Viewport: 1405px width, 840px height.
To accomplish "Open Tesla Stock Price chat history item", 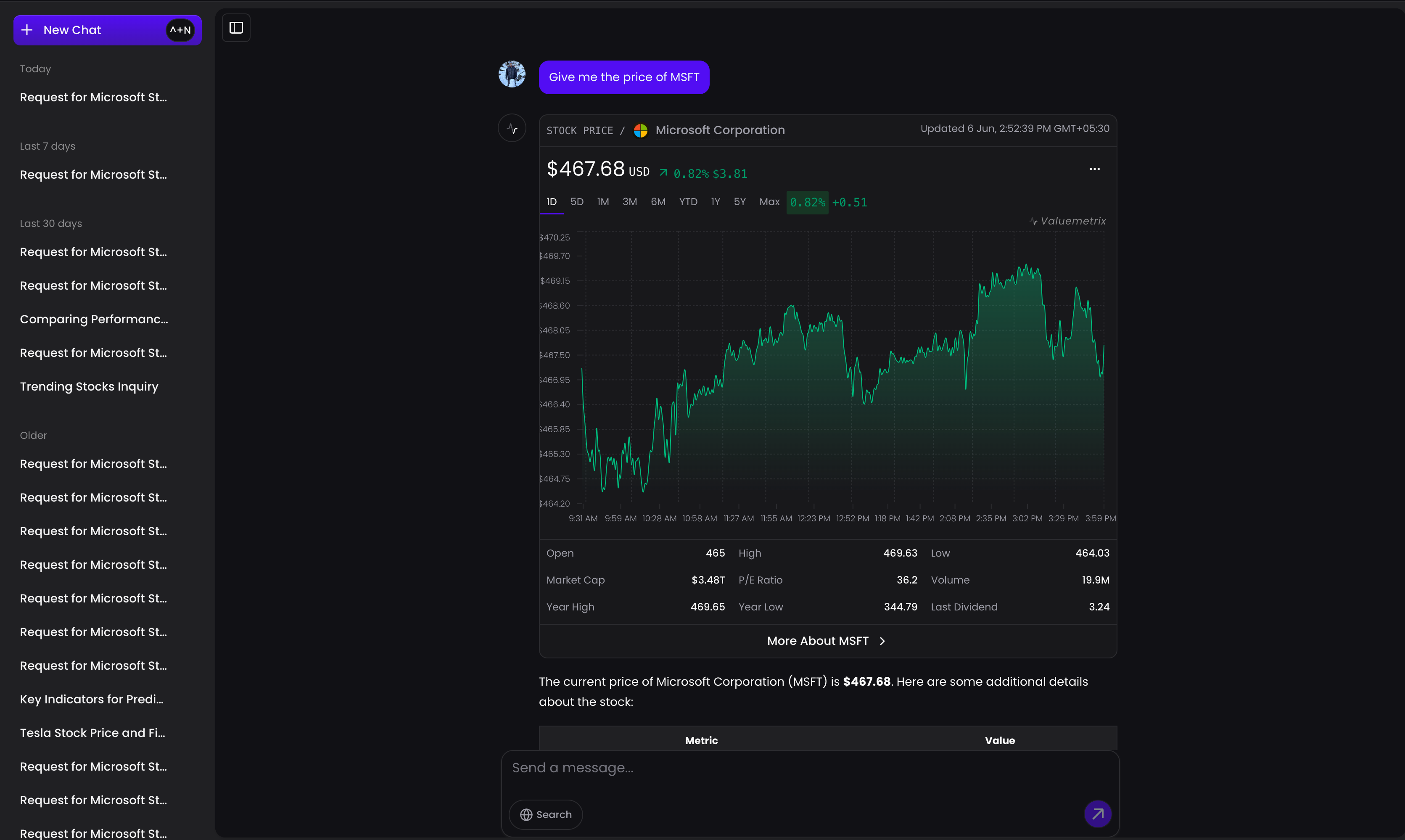I will coord(92,733).
